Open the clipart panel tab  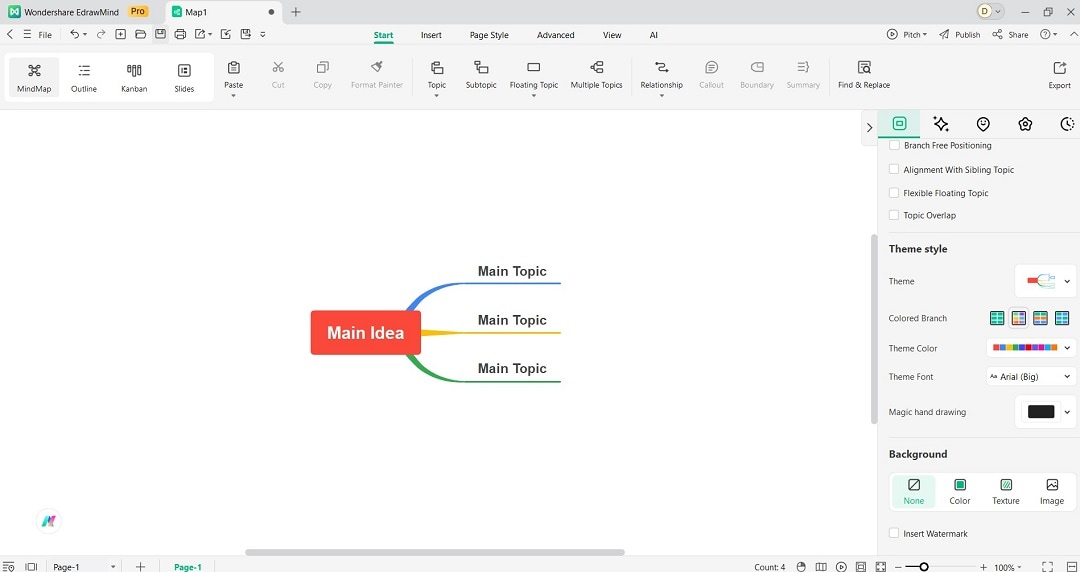coord(1025,124)
